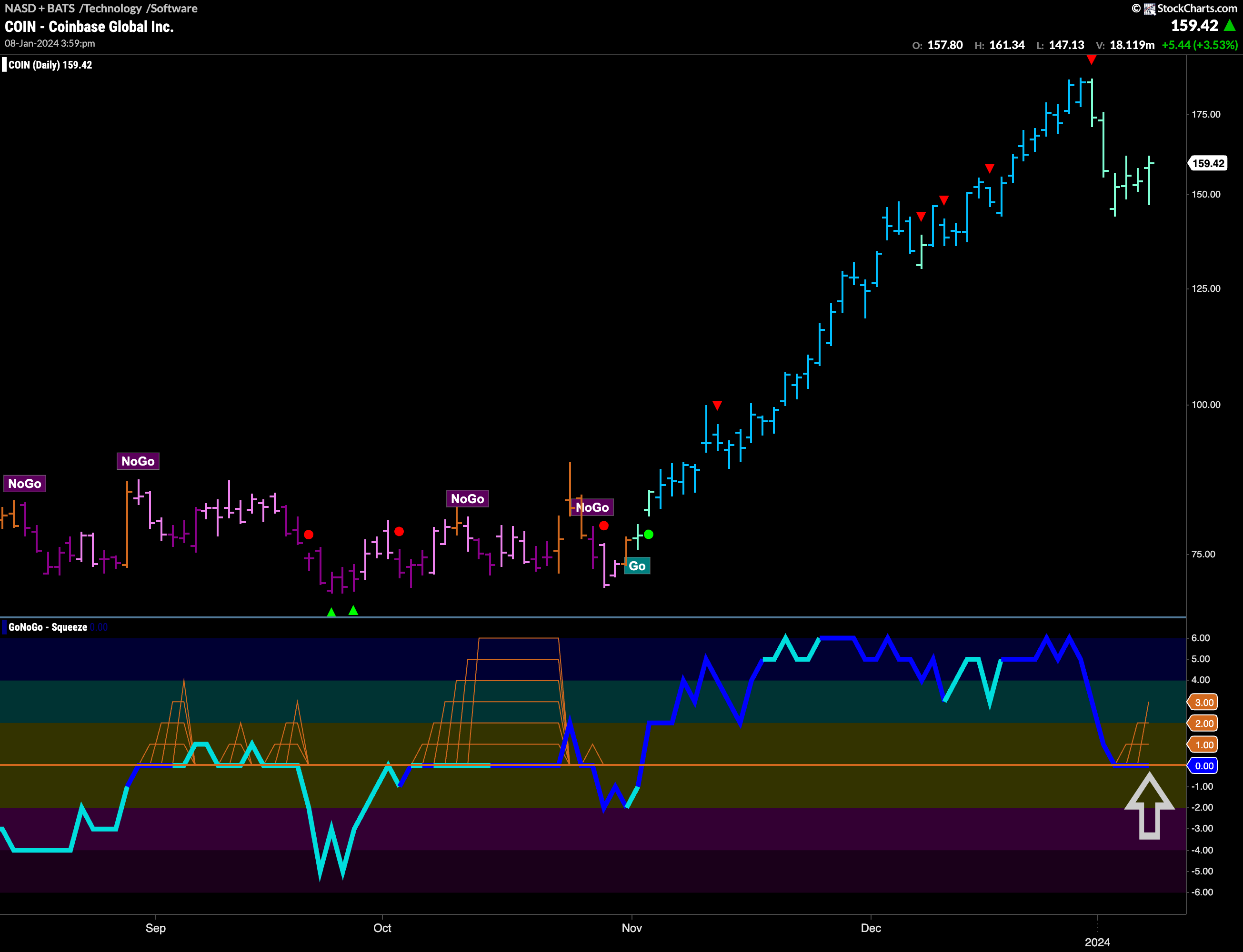1243x952 pixels.
Task: Click the High value 161.34
Action: click(1007, 45)
